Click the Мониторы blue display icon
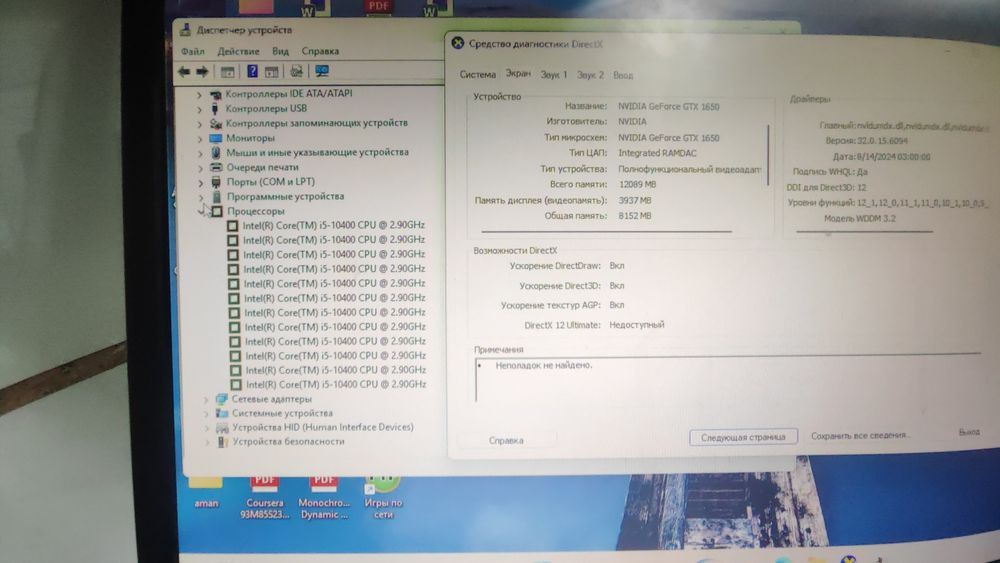The width and height of the screenshot is (1000, 563). (x=216, y=138)
